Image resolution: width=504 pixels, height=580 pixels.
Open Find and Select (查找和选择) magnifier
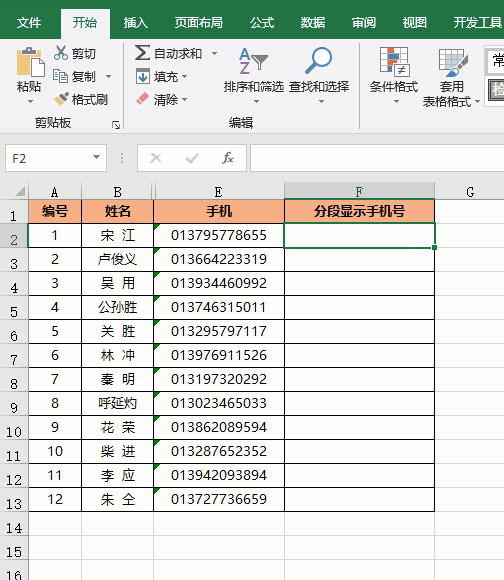(x=319, y=75)
